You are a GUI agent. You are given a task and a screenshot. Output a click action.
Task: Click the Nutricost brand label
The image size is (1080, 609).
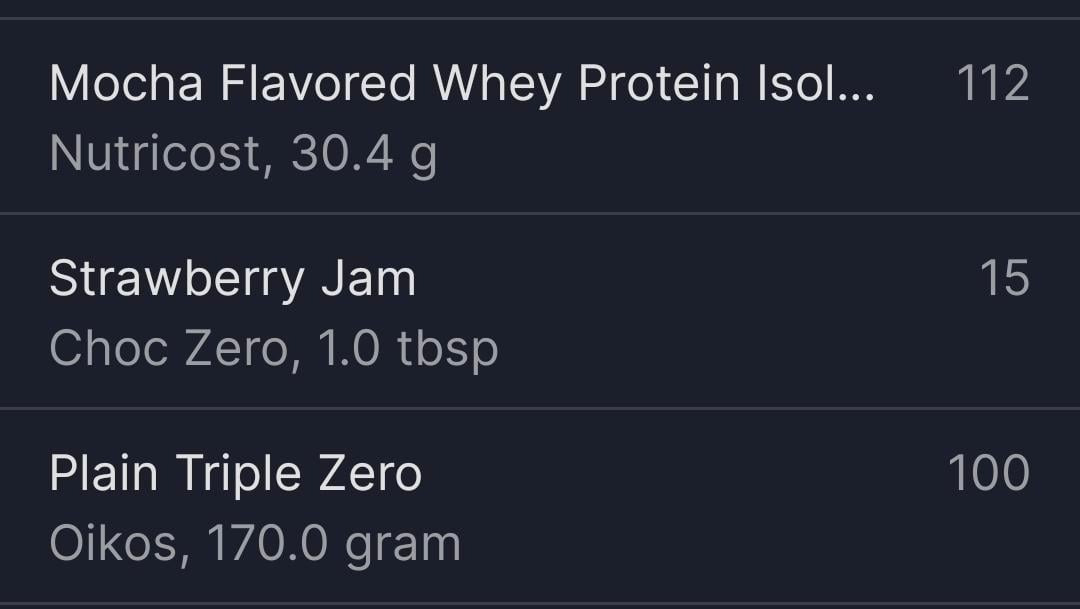point(155,154)
